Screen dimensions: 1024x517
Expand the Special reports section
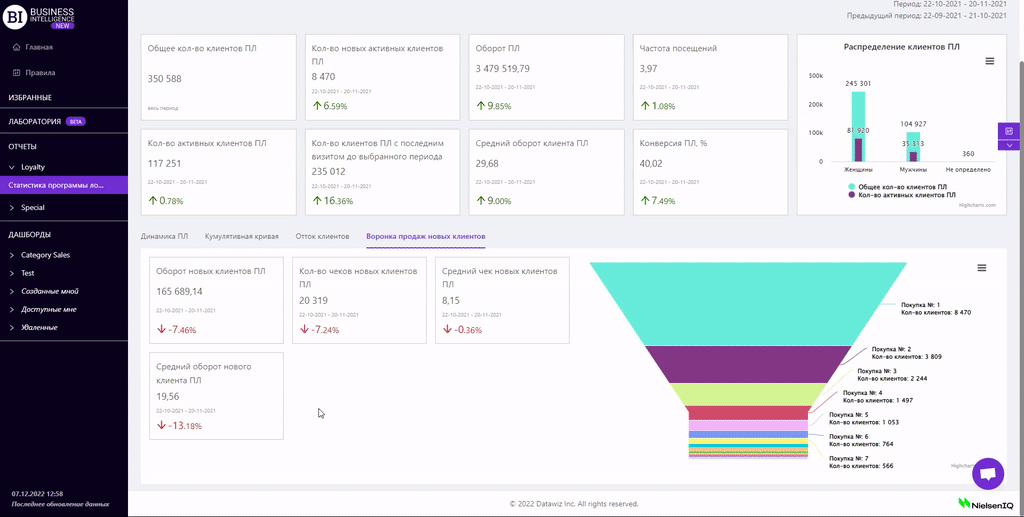point(12,208)
